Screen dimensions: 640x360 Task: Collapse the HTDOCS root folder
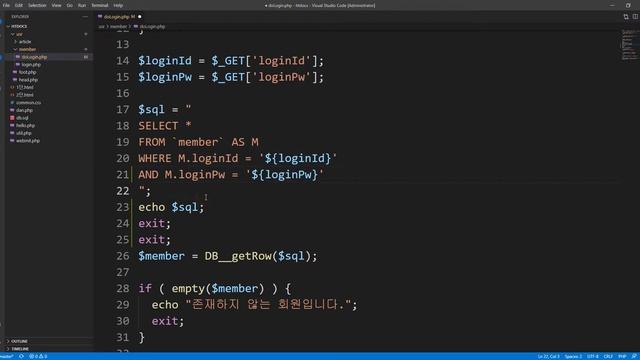pyautogui.click(x=18, y=26)
